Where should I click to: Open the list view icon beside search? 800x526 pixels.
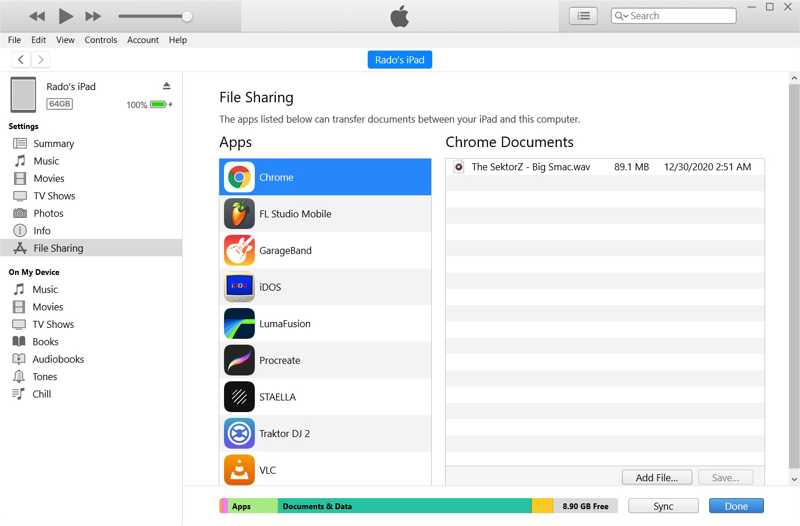tap(583, 16)
